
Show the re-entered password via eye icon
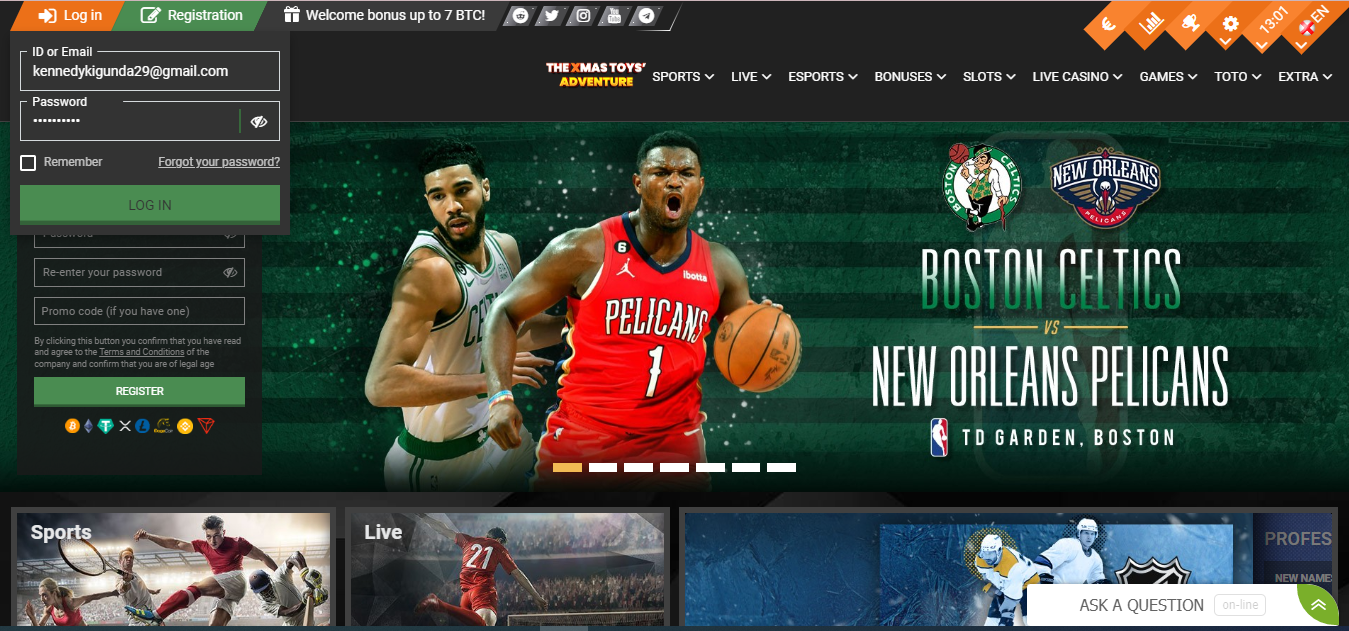click(x=230, y=272)
